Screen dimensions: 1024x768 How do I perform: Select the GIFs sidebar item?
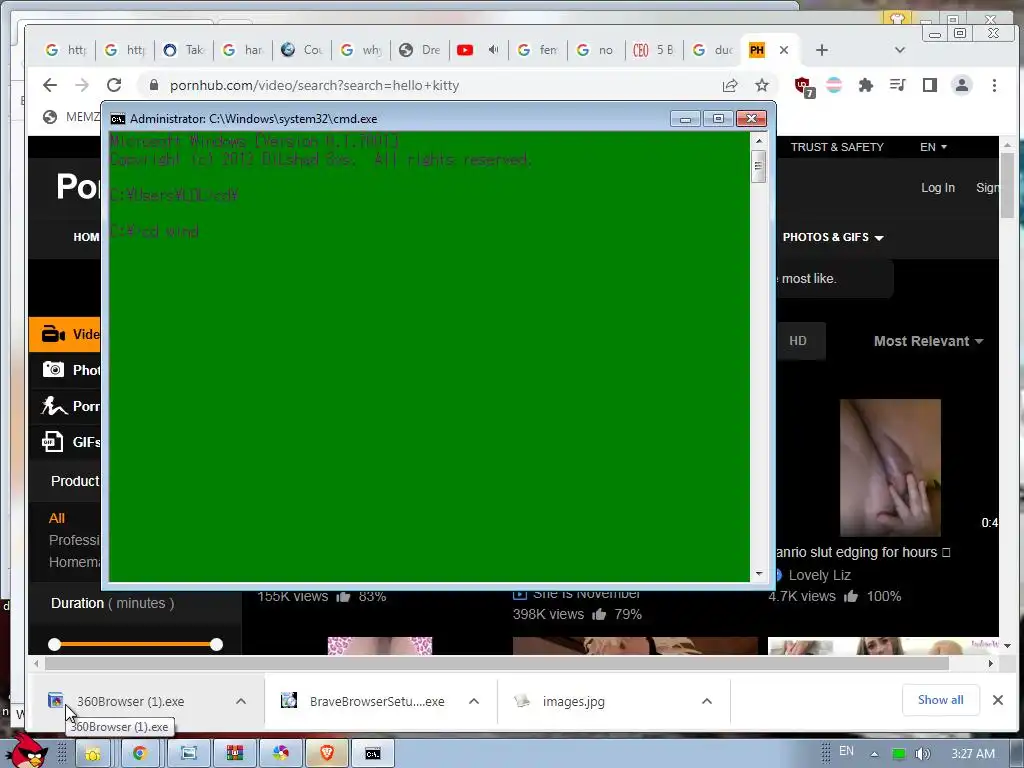[x=65, y=441]
